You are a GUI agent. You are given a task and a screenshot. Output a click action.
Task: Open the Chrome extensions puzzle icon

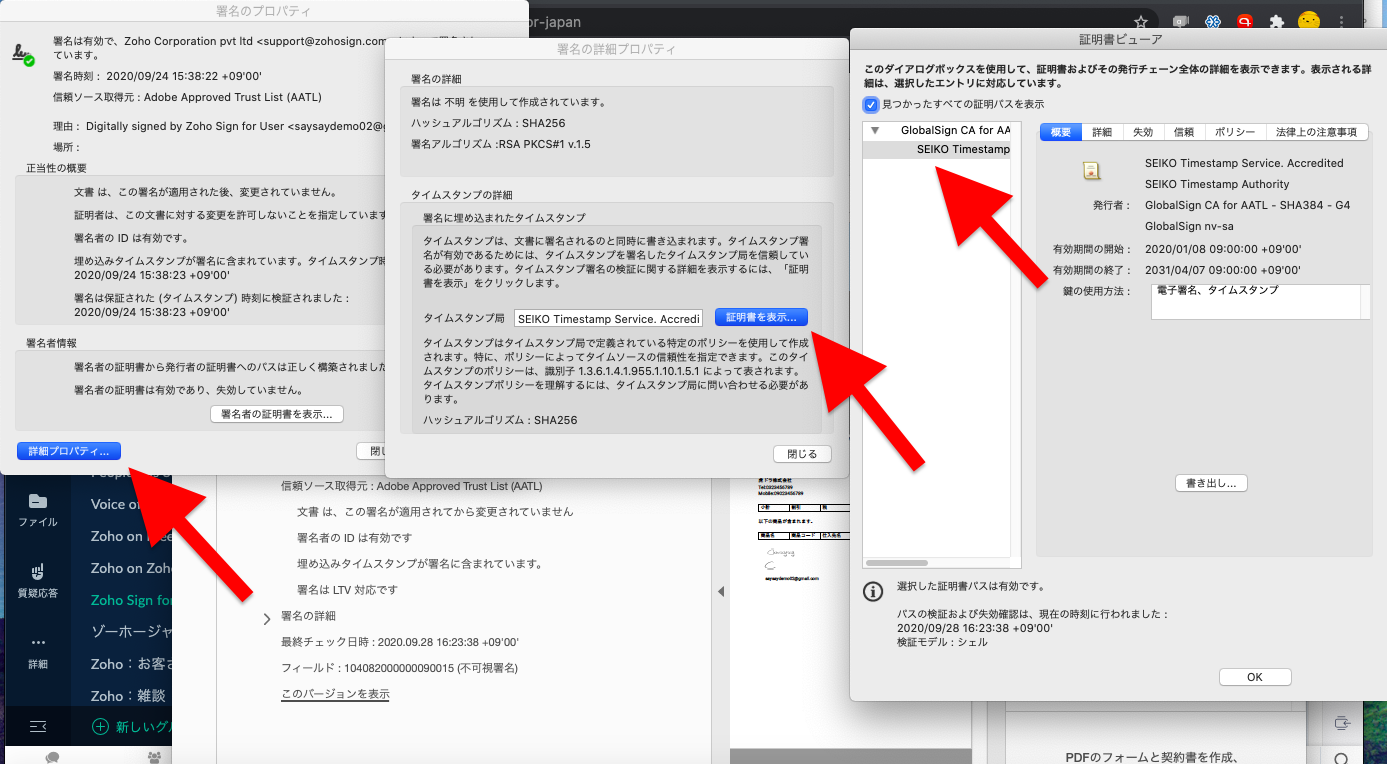[x=1276, y=21]
